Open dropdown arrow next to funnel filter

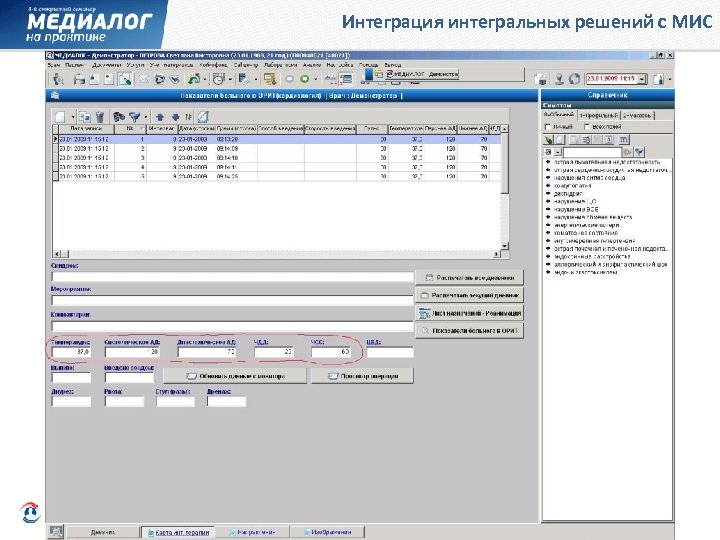(146, 118)
